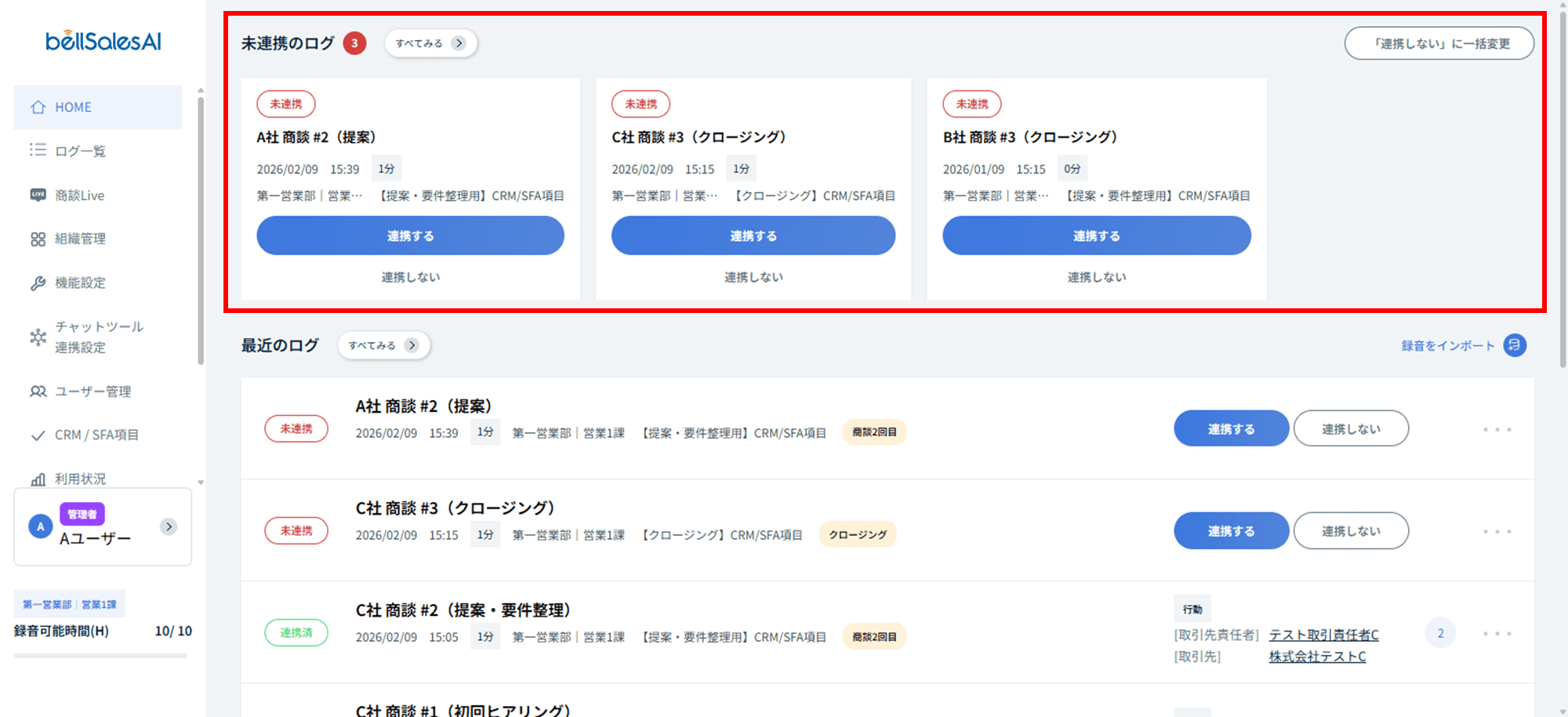Open the CRM / SFA項目 menu item
The height and width of the screenshot is (717, 1568).
pyautogui.click(x=96, y=435)
